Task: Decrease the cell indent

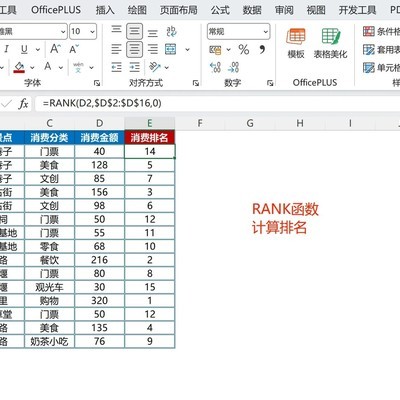Action: point(116,67)
